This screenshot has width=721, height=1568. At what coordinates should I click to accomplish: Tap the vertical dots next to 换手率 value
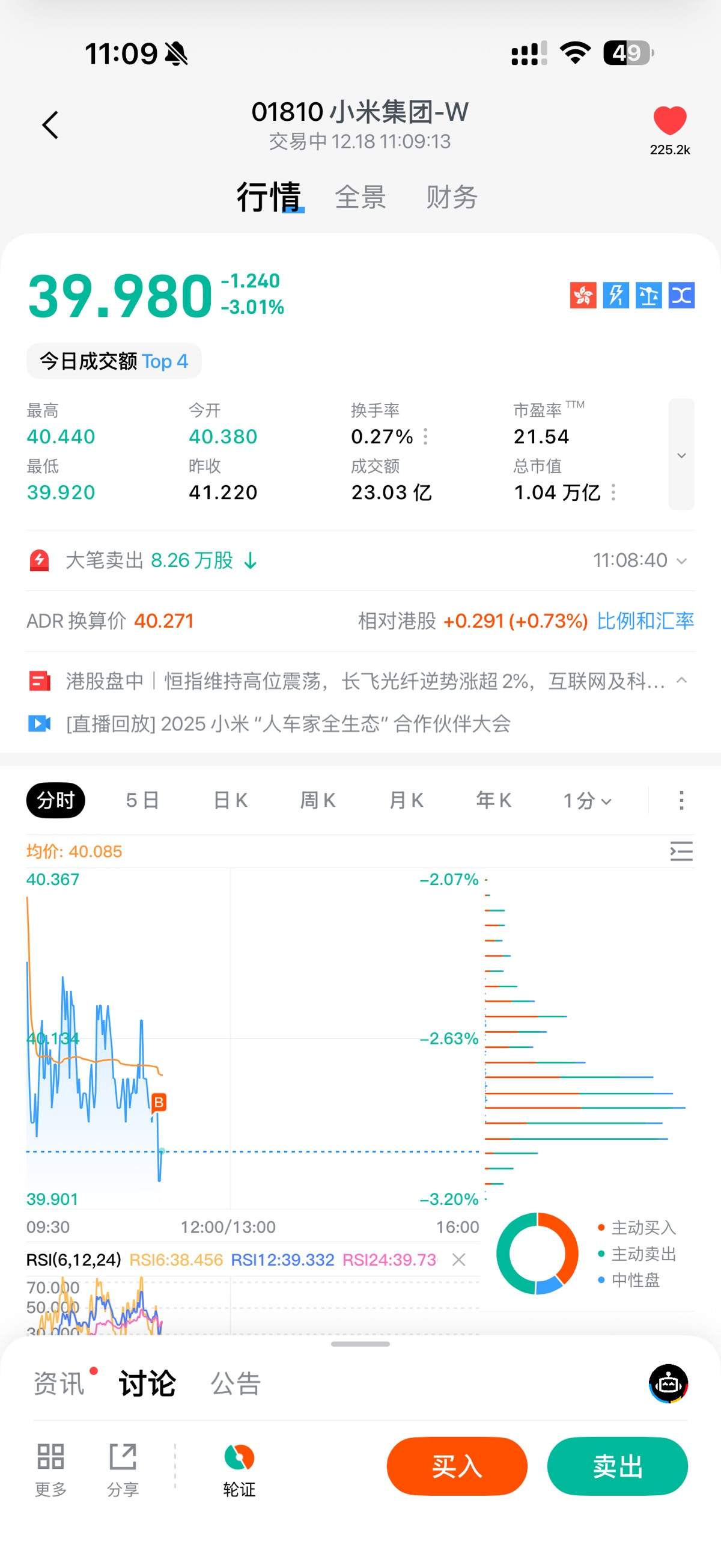(x=425, y=436)
